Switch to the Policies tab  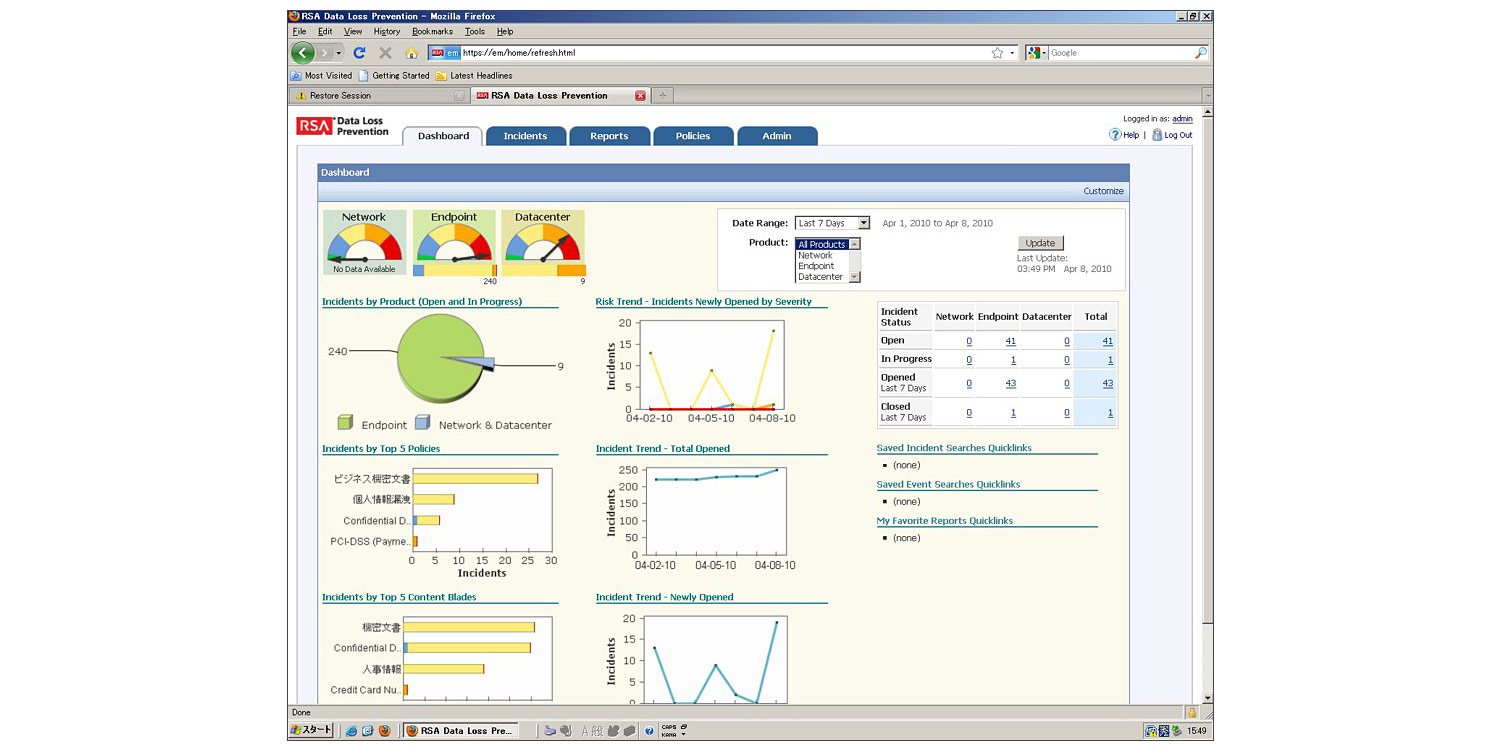click(x=693, y=136)
